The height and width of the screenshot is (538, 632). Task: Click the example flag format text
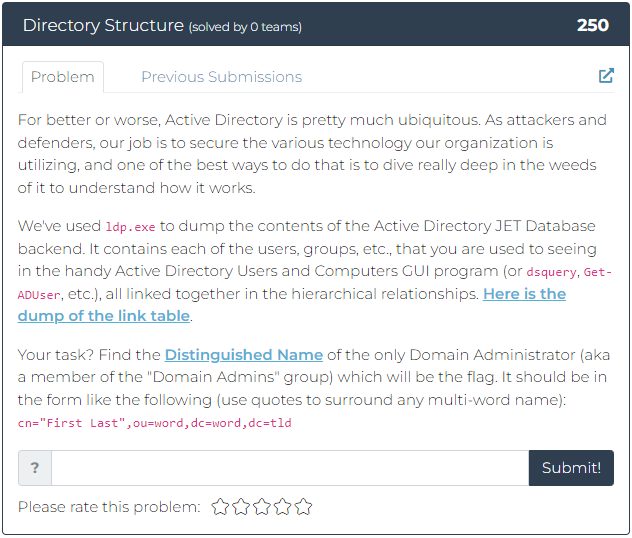tap(154, 423)
